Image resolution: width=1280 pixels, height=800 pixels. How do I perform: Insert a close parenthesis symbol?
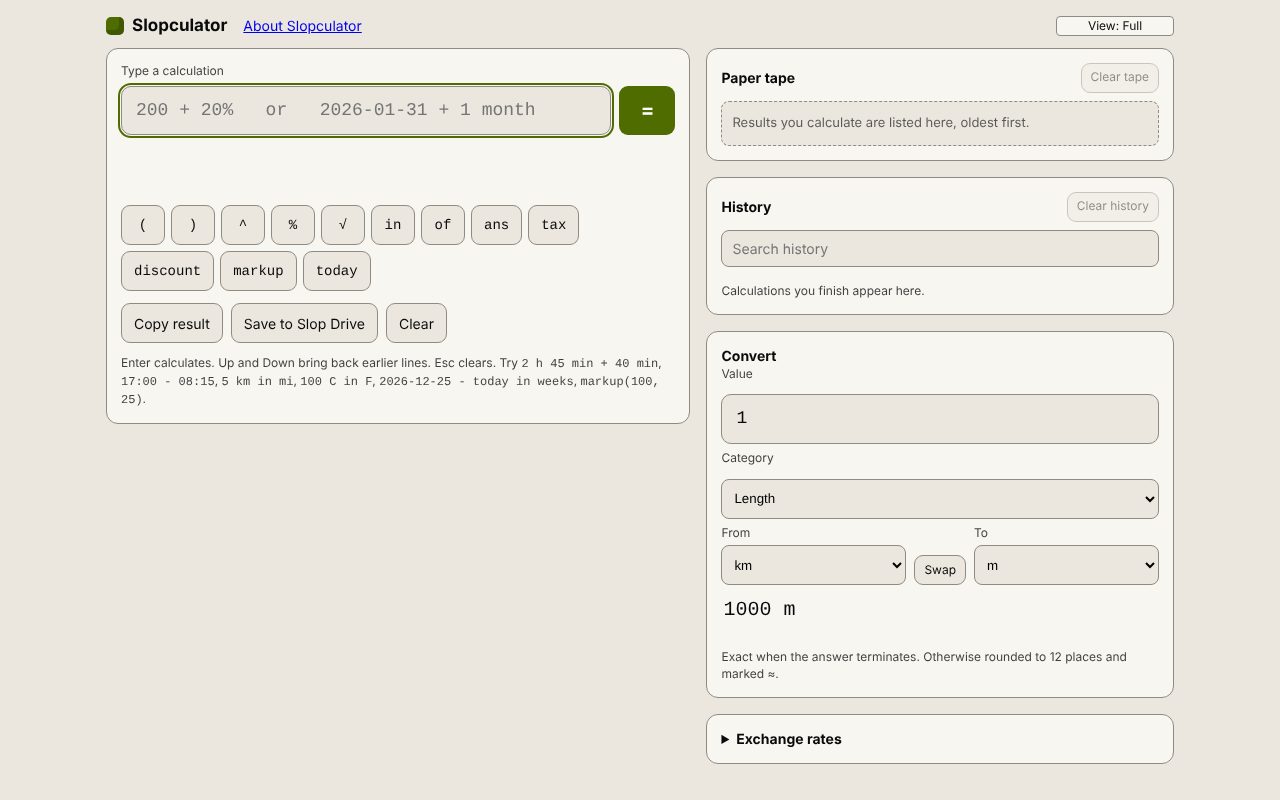193,225
